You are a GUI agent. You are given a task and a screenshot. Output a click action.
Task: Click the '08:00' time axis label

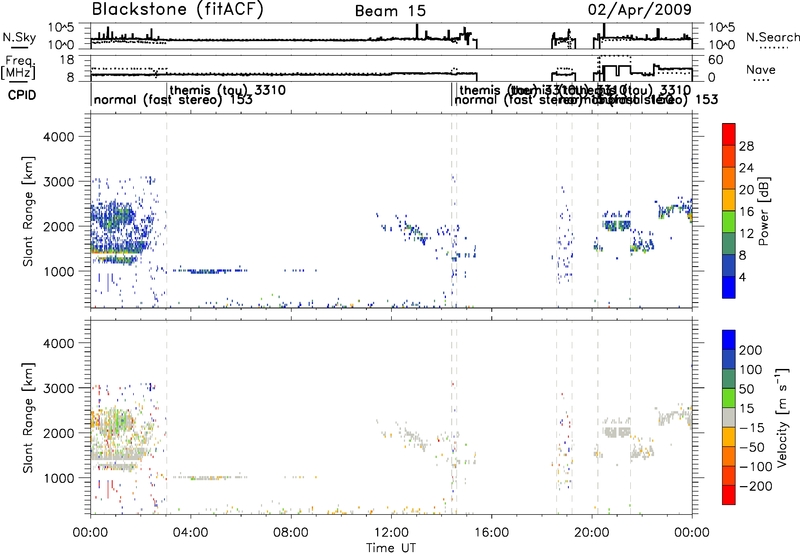click(291, 533)
